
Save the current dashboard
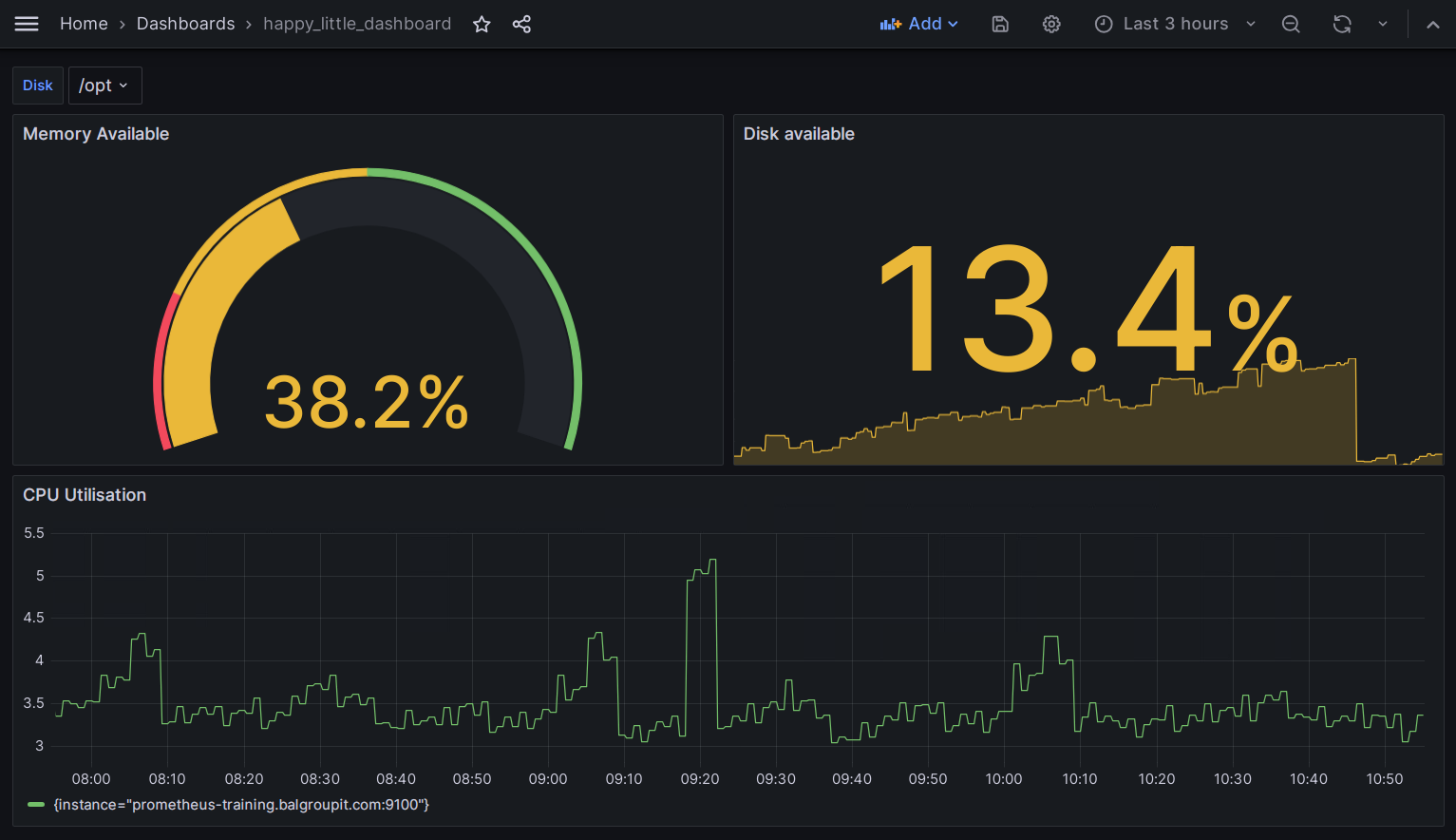tap(999, 24)
